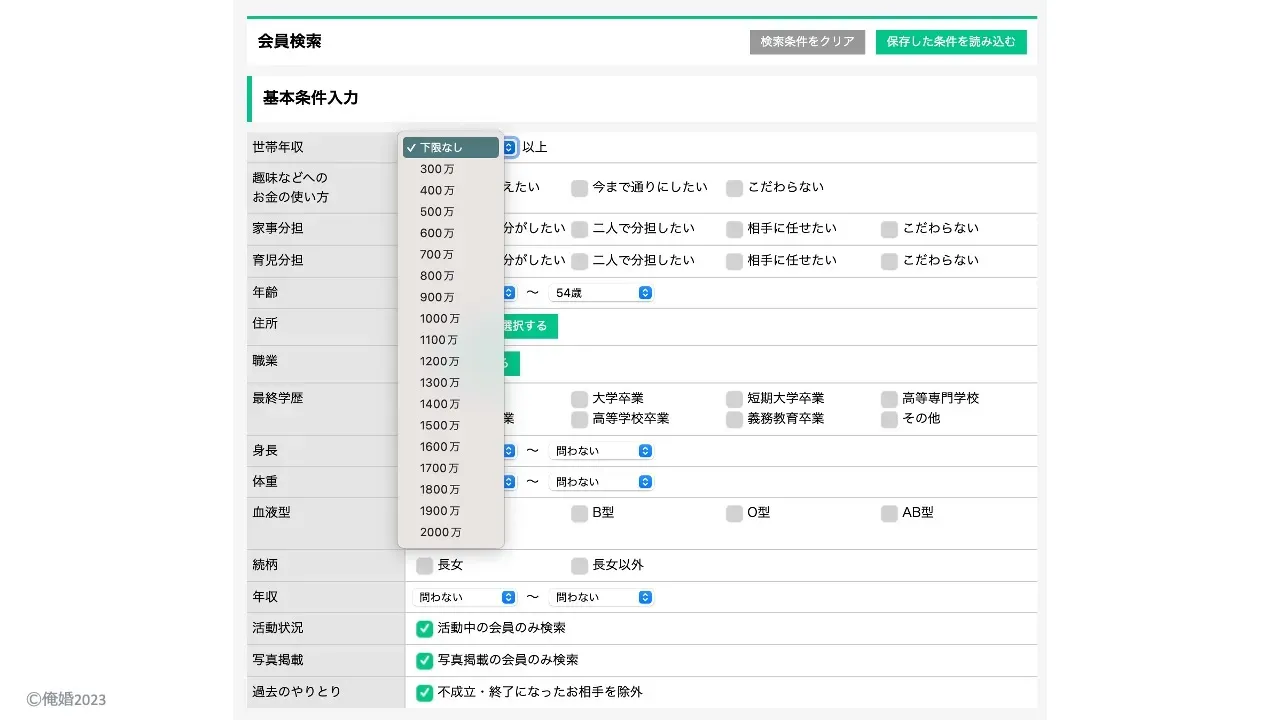
Task: Check 二人で分担したい in 家事分担 row
Action: [x=580, y=229]
